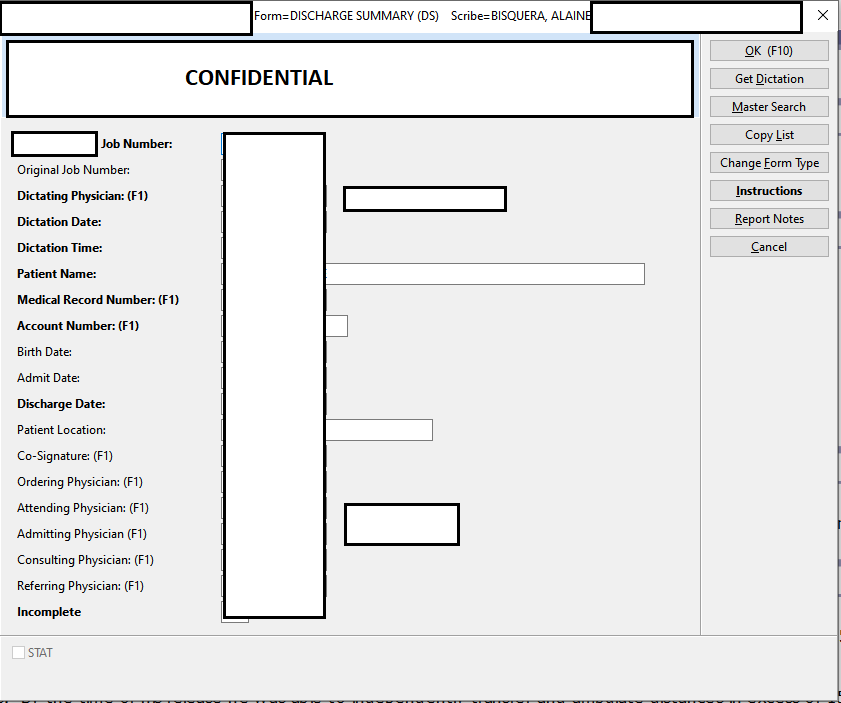This screenshot has width=841, height=703.
Task: Click the OK (F10) button
Action: point(769,51)
